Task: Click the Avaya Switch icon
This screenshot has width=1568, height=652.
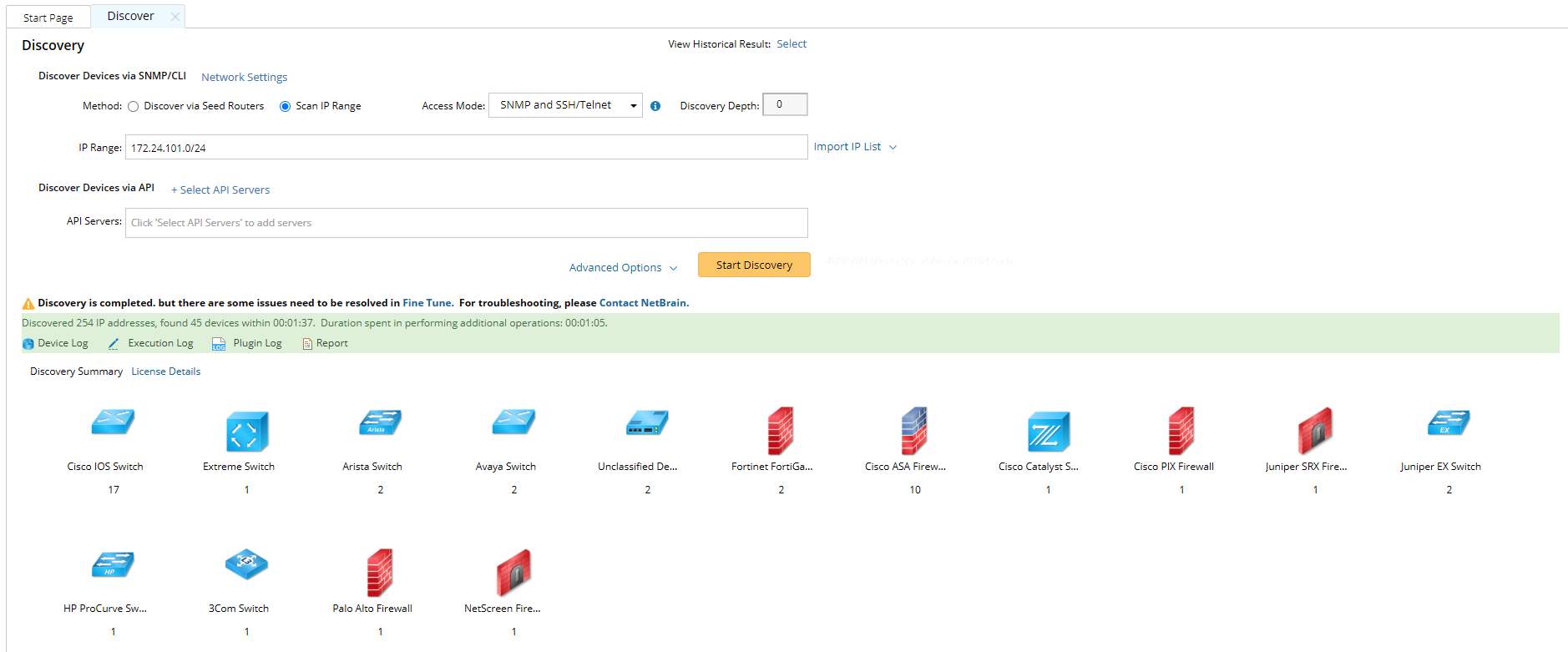Action: [513, 422]
